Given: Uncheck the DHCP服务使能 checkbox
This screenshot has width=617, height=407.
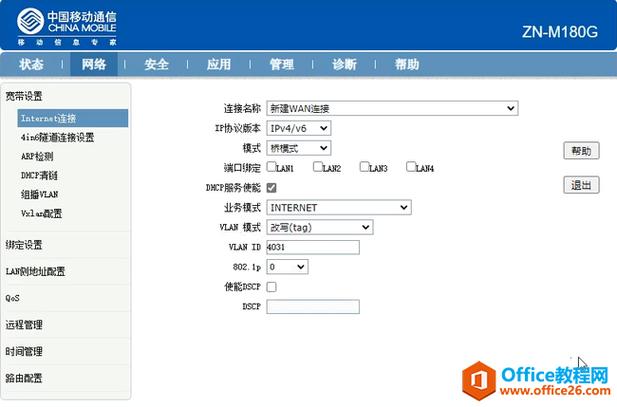Looking at the screenshot, I should [272, 188].
